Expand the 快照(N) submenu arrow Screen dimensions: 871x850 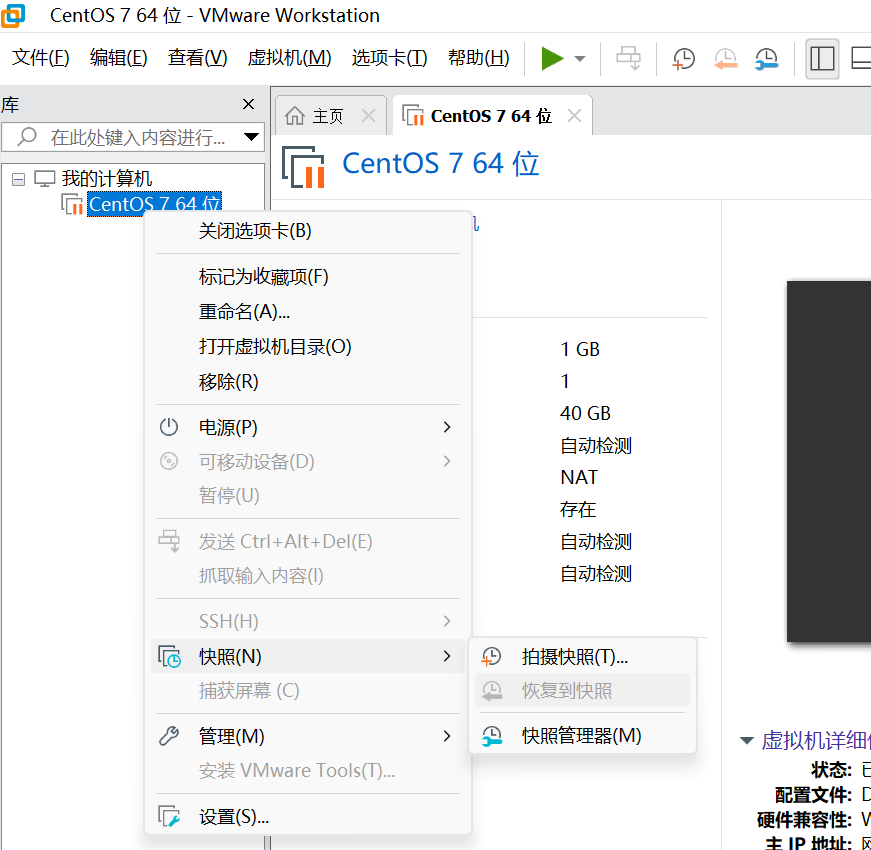(x=447, y=656)
